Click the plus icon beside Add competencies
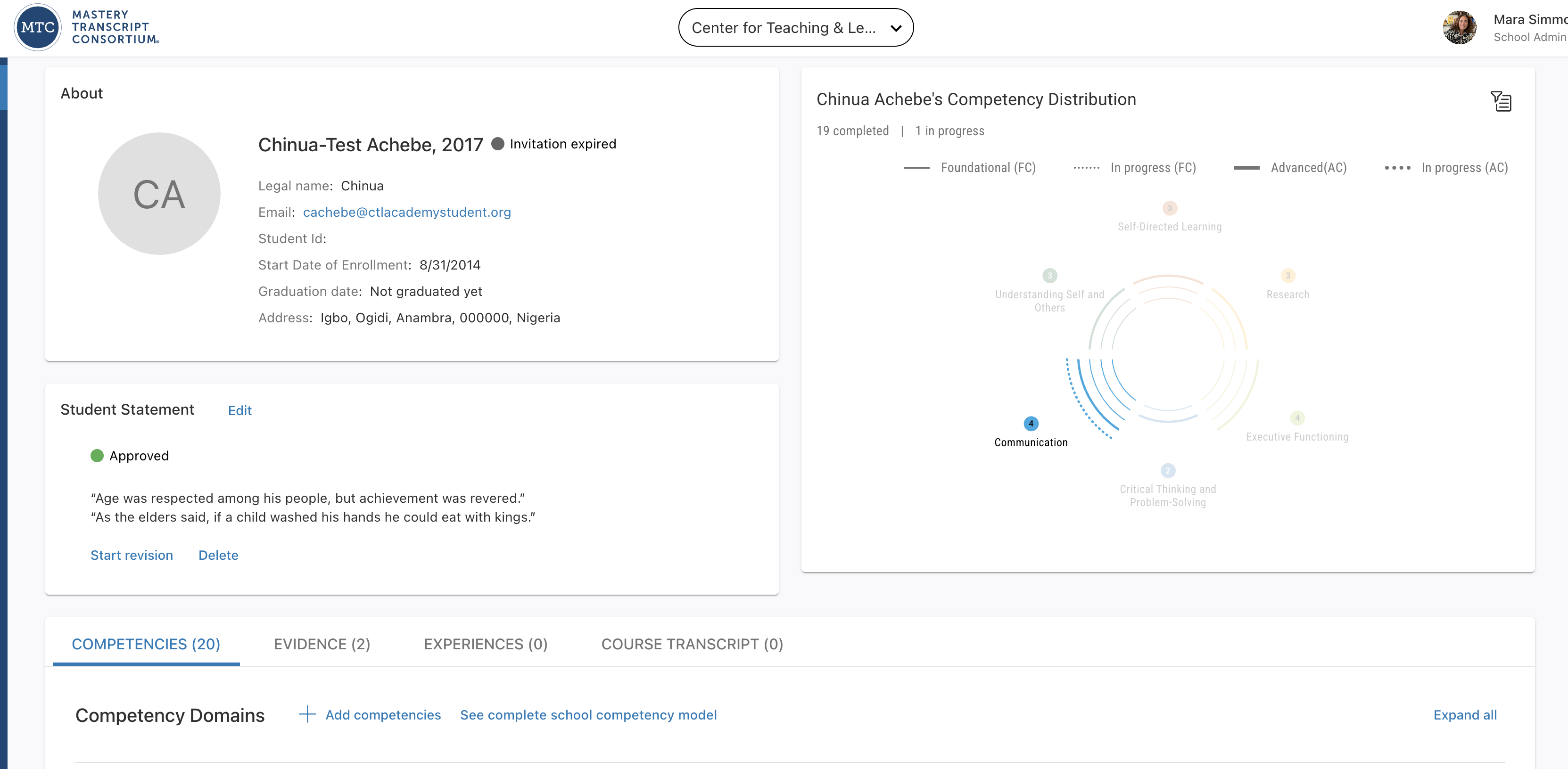 click(x=307, y=714)
